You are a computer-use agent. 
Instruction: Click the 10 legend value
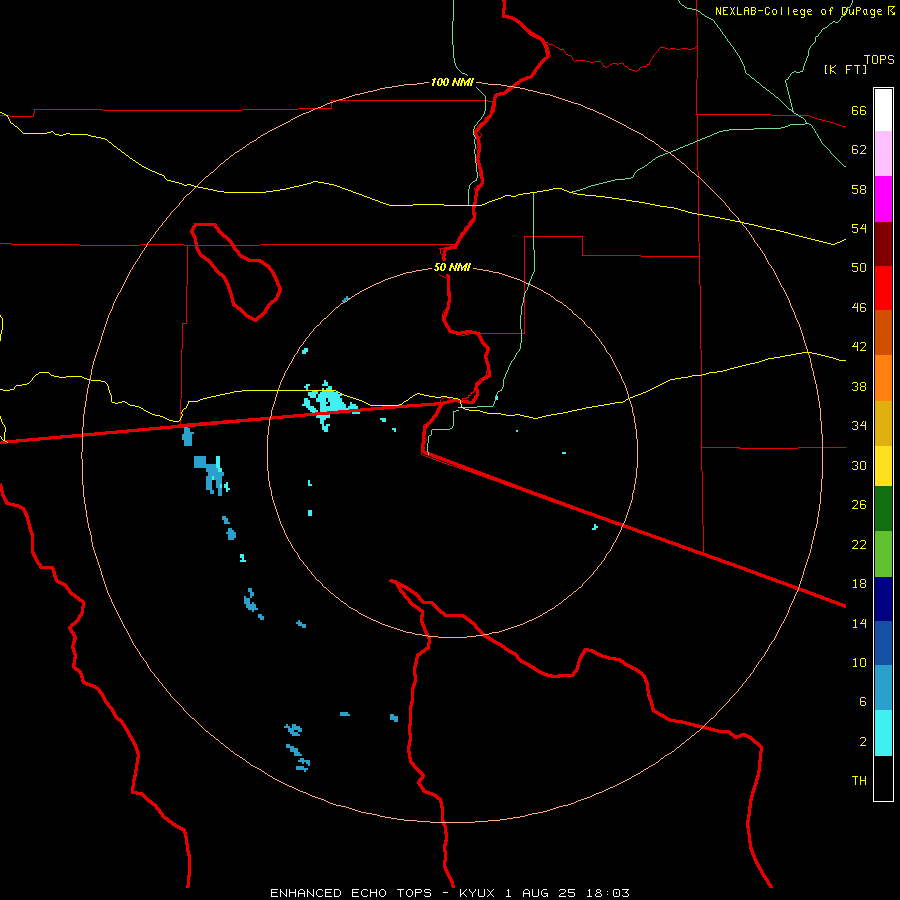(x=859, y=662)
